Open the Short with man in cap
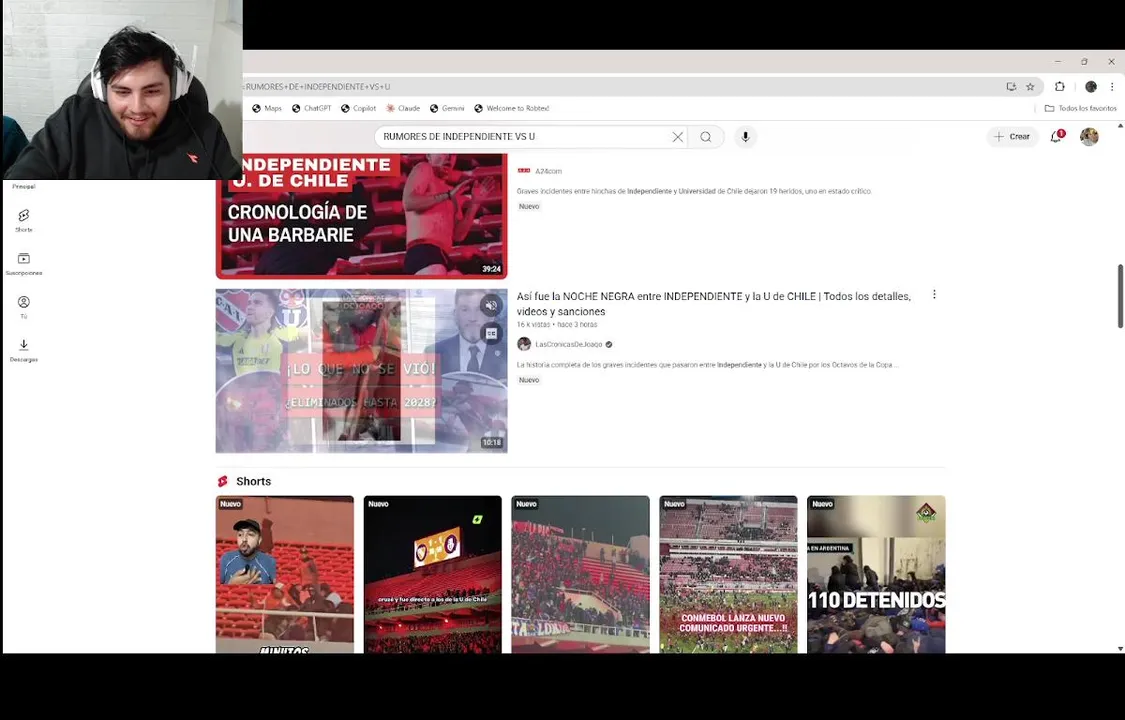 coord(285,574)
